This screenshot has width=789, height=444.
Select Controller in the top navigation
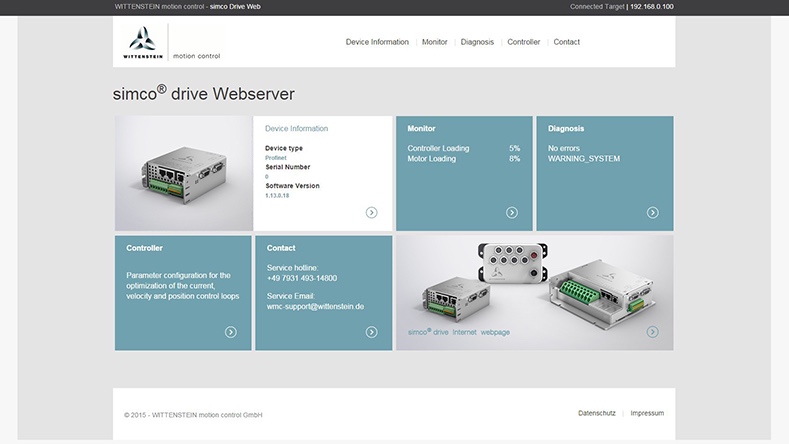coord(523,42)
